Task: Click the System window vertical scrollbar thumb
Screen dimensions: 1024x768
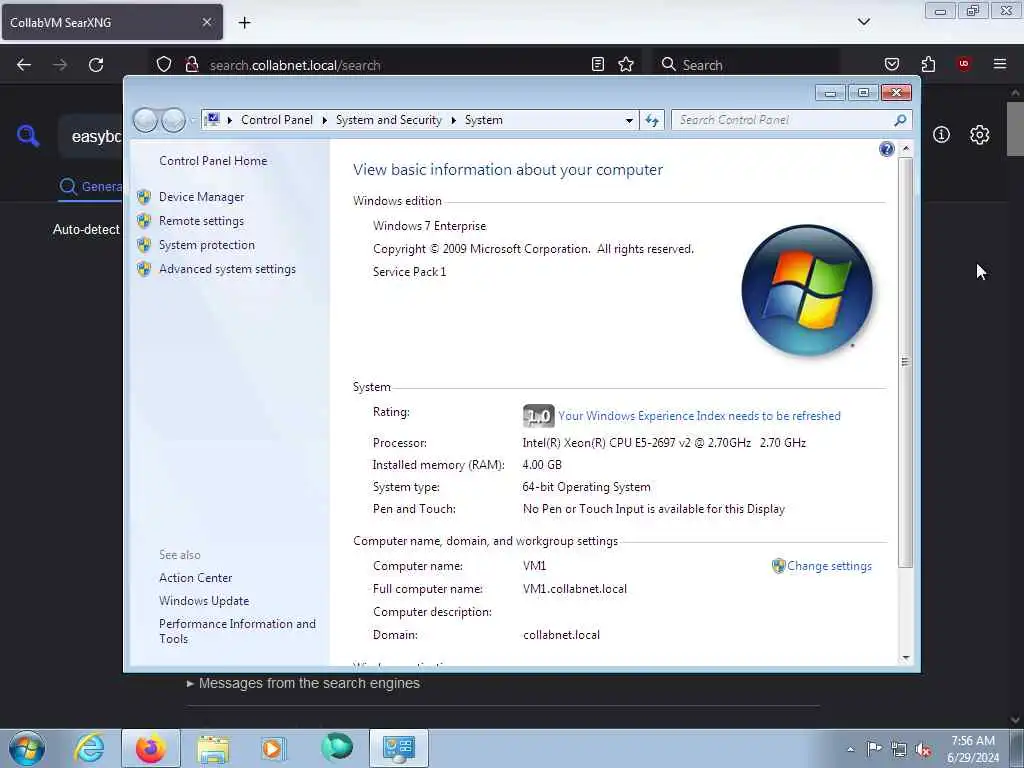Action: [x=905, y=362]
